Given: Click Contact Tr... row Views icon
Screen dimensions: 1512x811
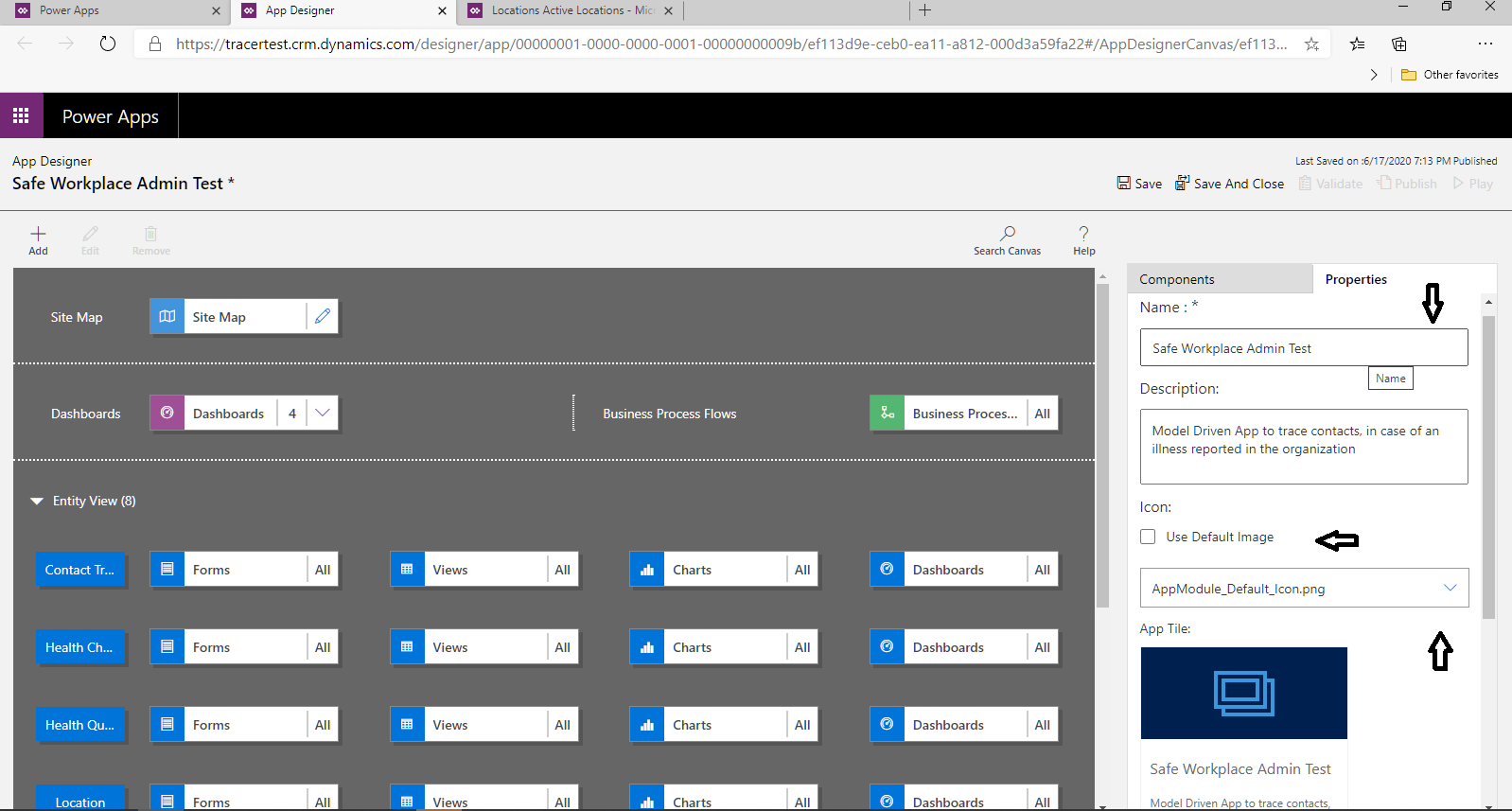Looking at the screenshot, I should (407, 569).
